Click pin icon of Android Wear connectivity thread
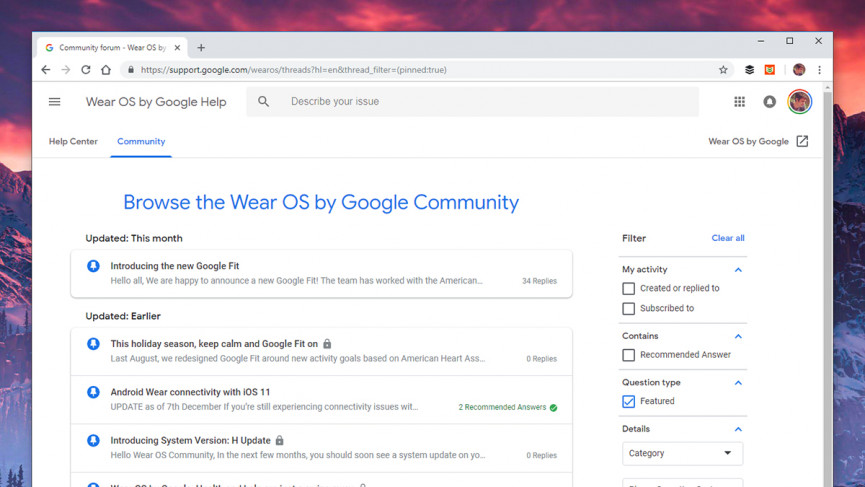 [93, 393]
